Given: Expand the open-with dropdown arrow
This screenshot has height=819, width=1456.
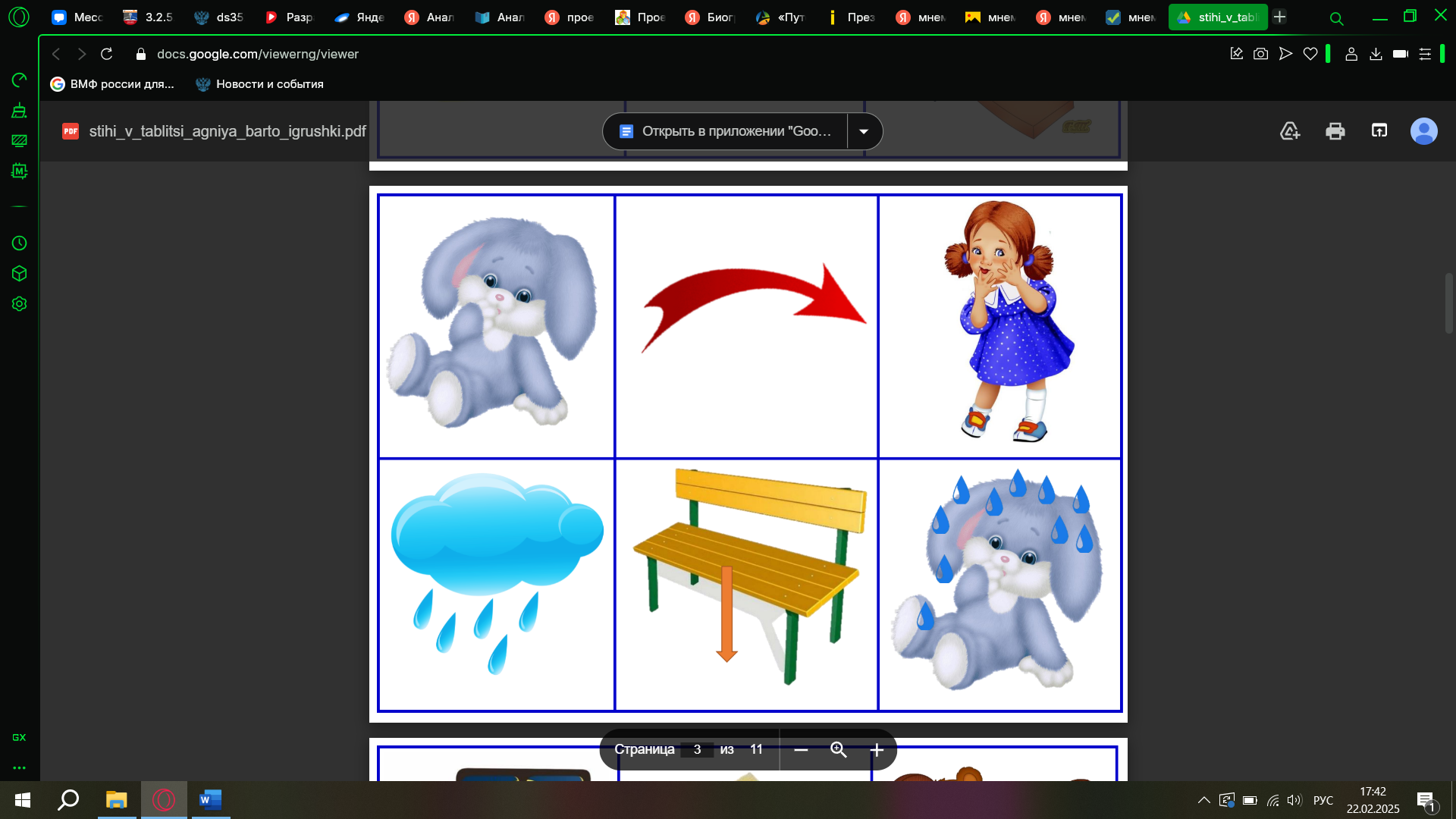Looking at the screenshot, I should [864, 132].
